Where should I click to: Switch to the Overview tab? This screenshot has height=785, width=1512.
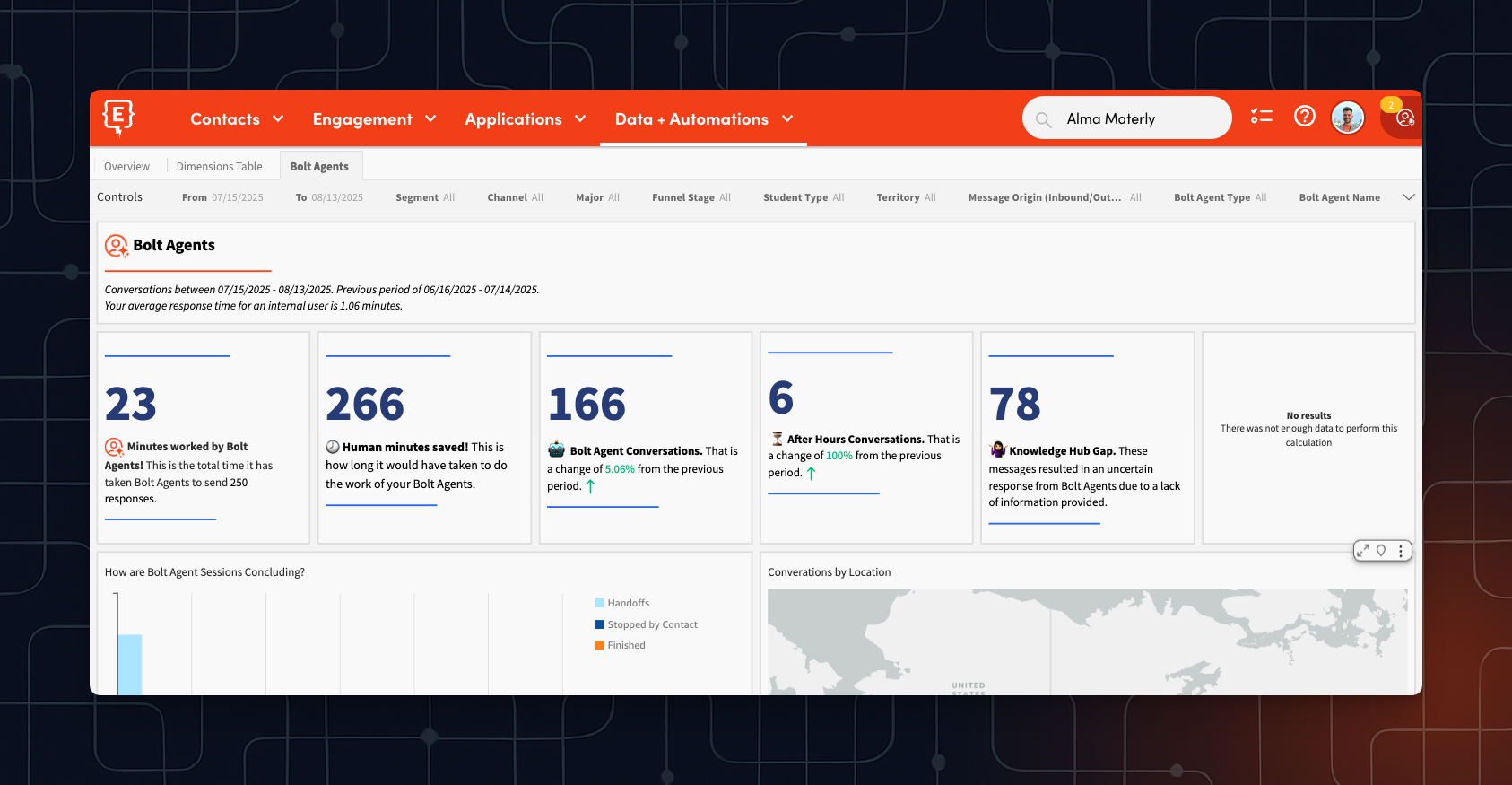point(126,167)
